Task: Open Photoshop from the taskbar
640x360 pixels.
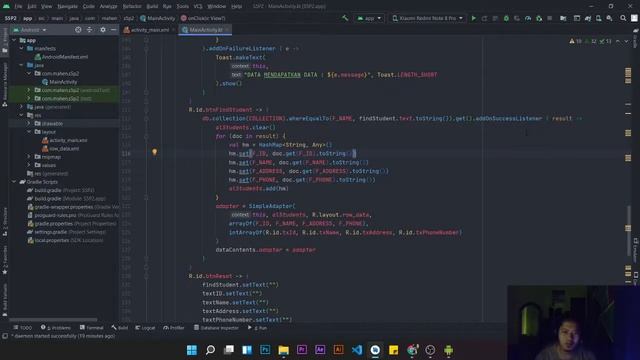Action: (265, 350)
